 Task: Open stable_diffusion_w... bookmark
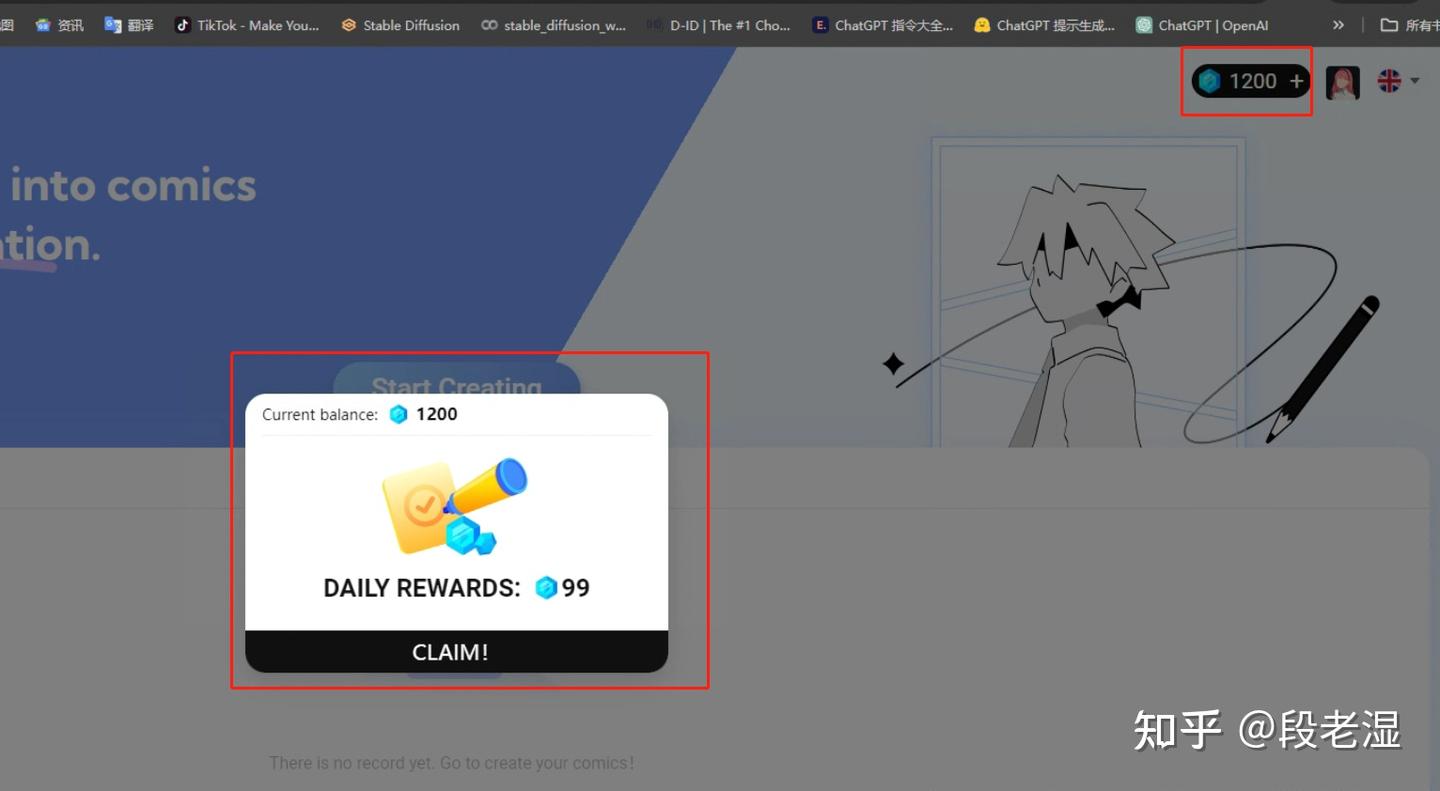click(x=553, y=25)
